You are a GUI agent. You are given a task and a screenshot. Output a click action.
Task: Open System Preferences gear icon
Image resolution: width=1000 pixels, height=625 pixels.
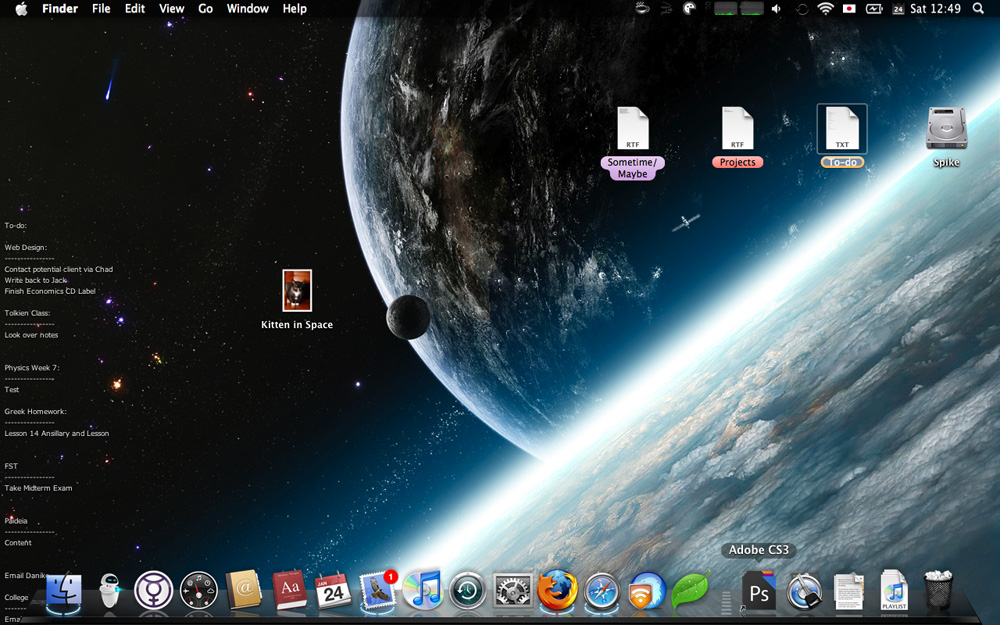click(513, 591)
